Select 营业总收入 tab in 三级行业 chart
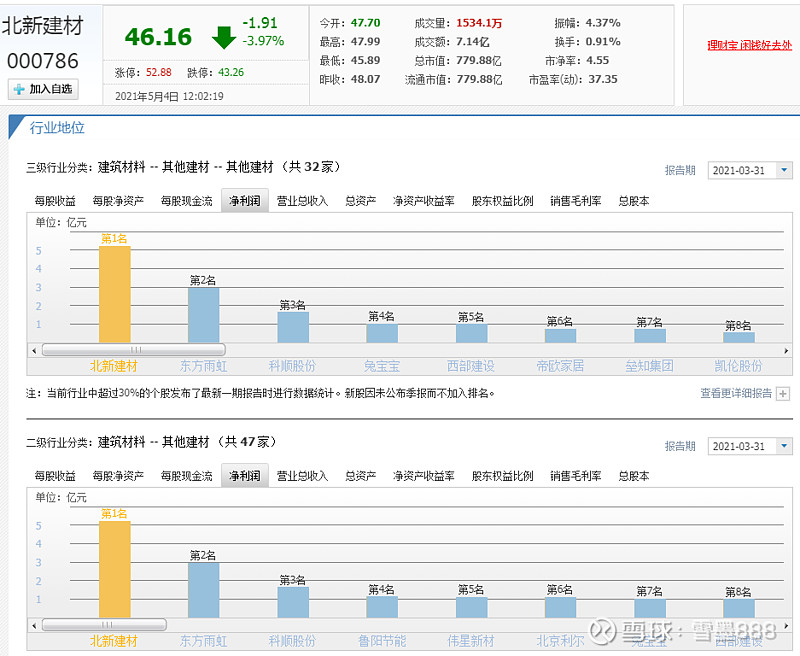The width and height of the screenshot is (800, 656). (303, 201)
